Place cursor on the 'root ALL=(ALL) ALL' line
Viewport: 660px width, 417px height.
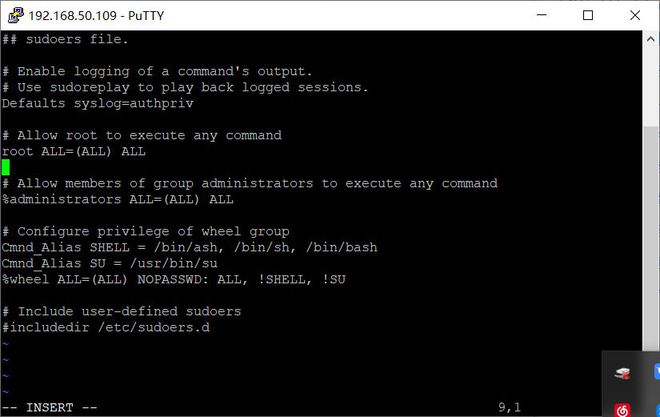tap(74, 151)
